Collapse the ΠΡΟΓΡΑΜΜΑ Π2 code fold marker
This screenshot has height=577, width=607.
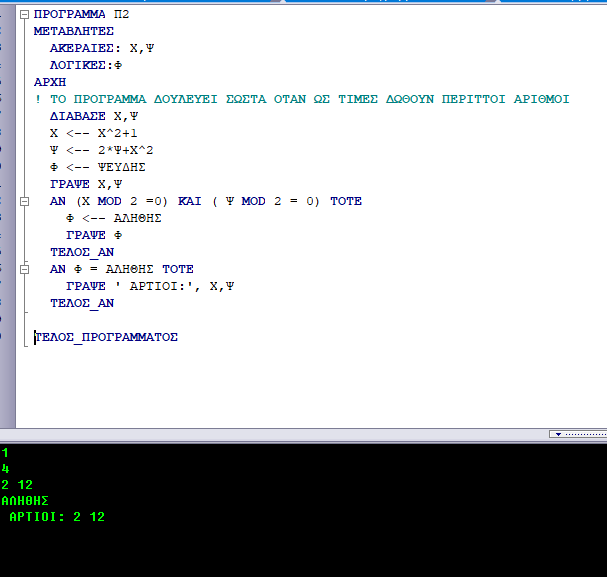click(25, 15)
